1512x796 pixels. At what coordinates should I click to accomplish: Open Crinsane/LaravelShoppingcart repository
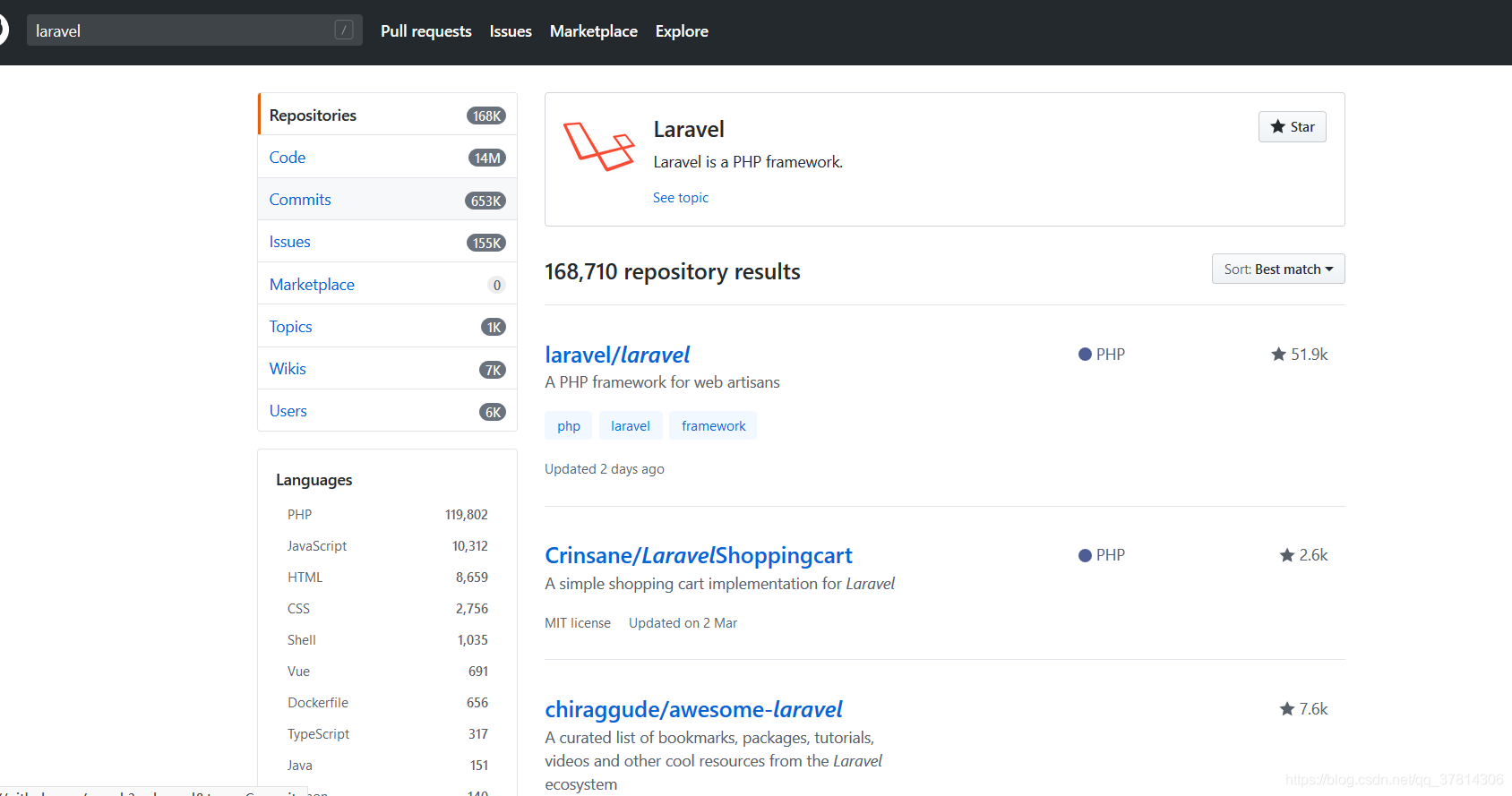coord(699,555)
